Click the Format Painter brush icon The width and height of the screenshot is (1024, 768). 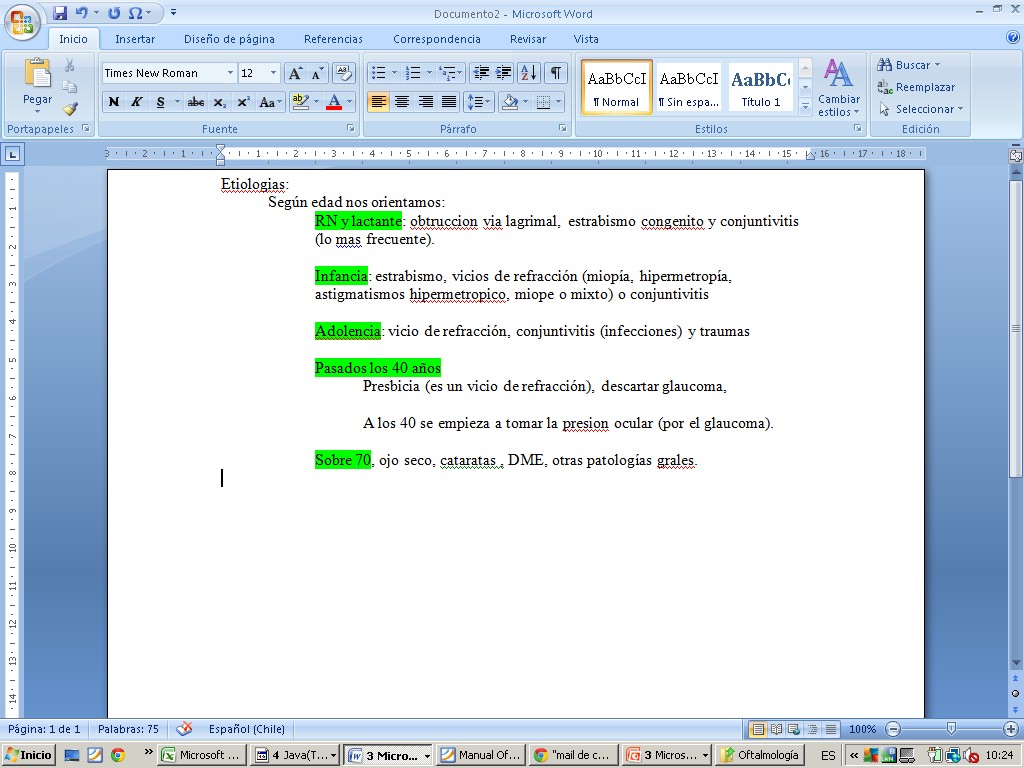coord(70,109)
